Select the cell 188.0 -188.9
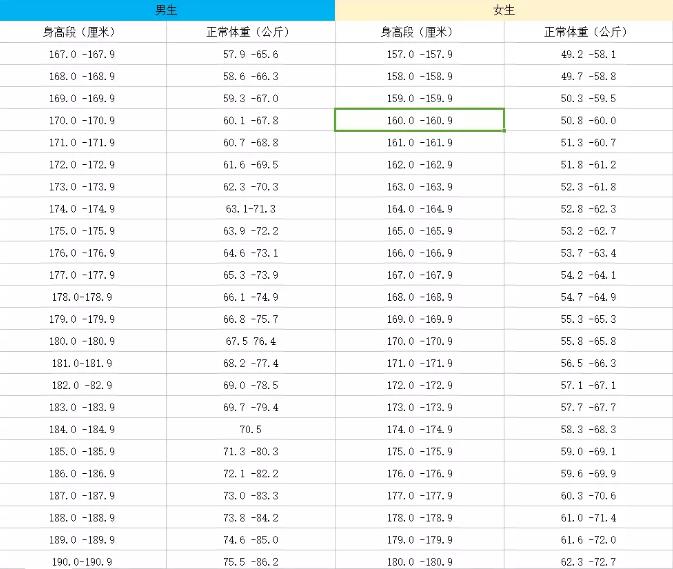Image resolution: width=673 pixels, height=569 pixels. [x=83, y=518]
